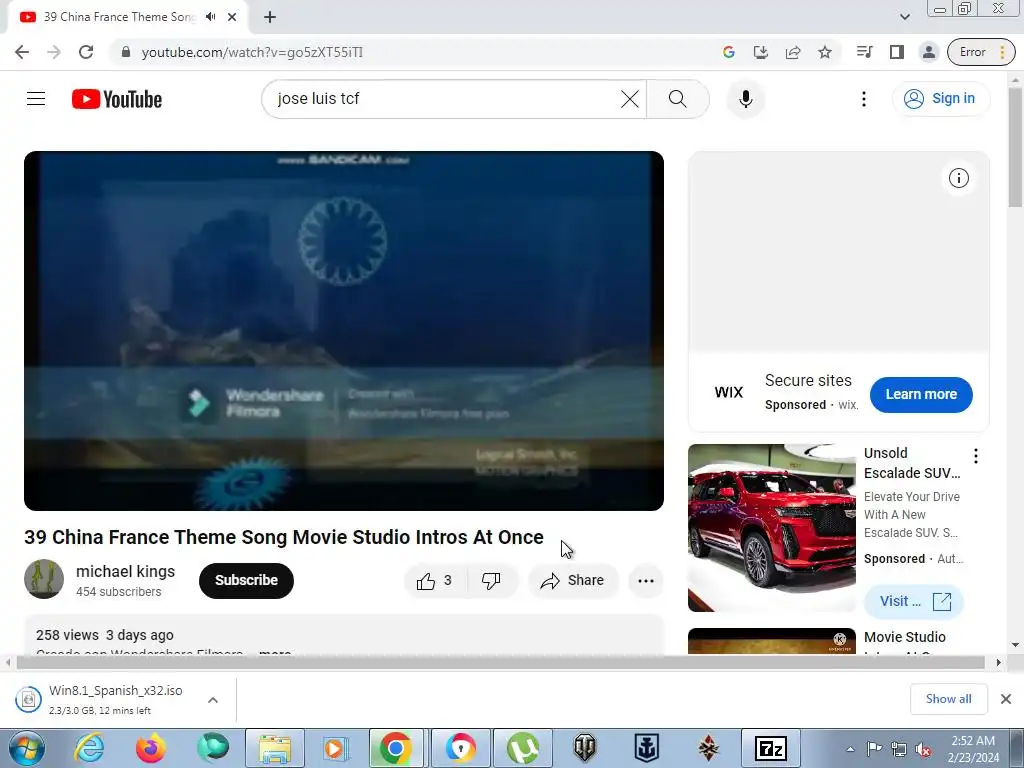Open a new browser tab
Image resolution: width=1024 pixels, height=768 pixels.
[270, 18]
